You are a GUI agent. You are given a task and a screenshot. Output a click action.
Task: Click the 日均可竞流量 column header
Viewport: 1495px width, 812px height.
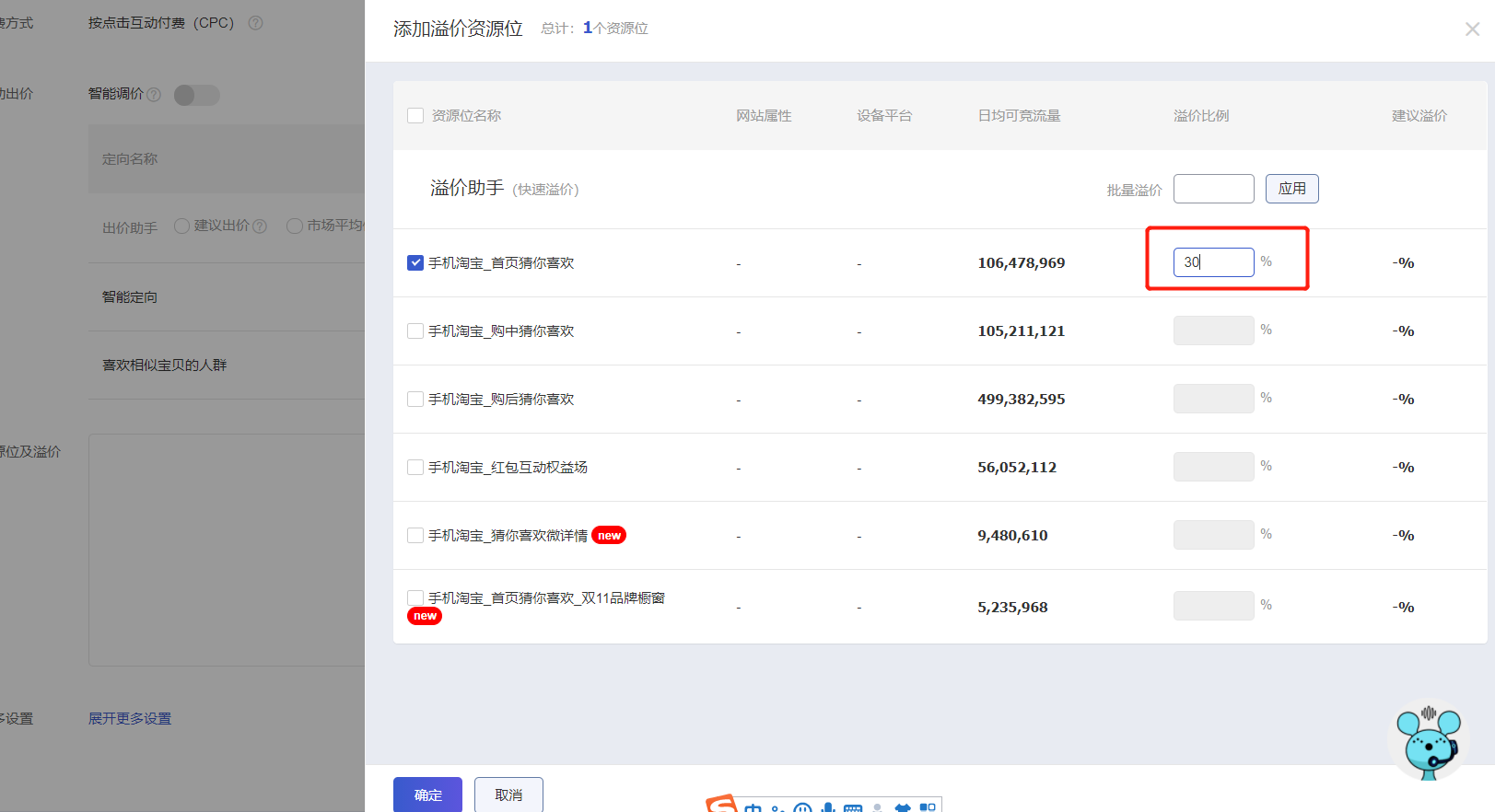(x=1019, y=116)
